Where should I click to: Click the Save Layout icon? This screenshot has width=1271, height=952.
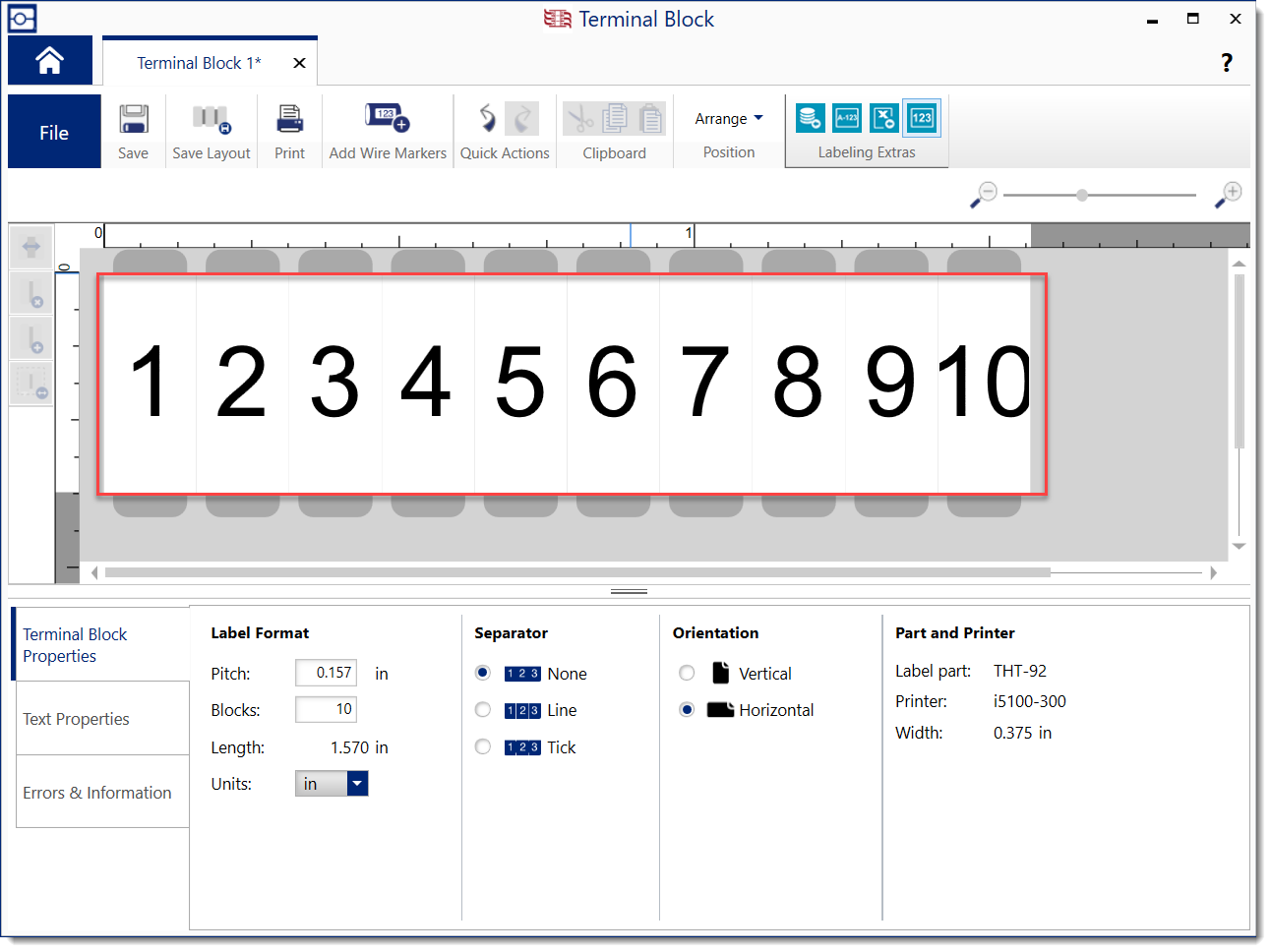(211, 120)
